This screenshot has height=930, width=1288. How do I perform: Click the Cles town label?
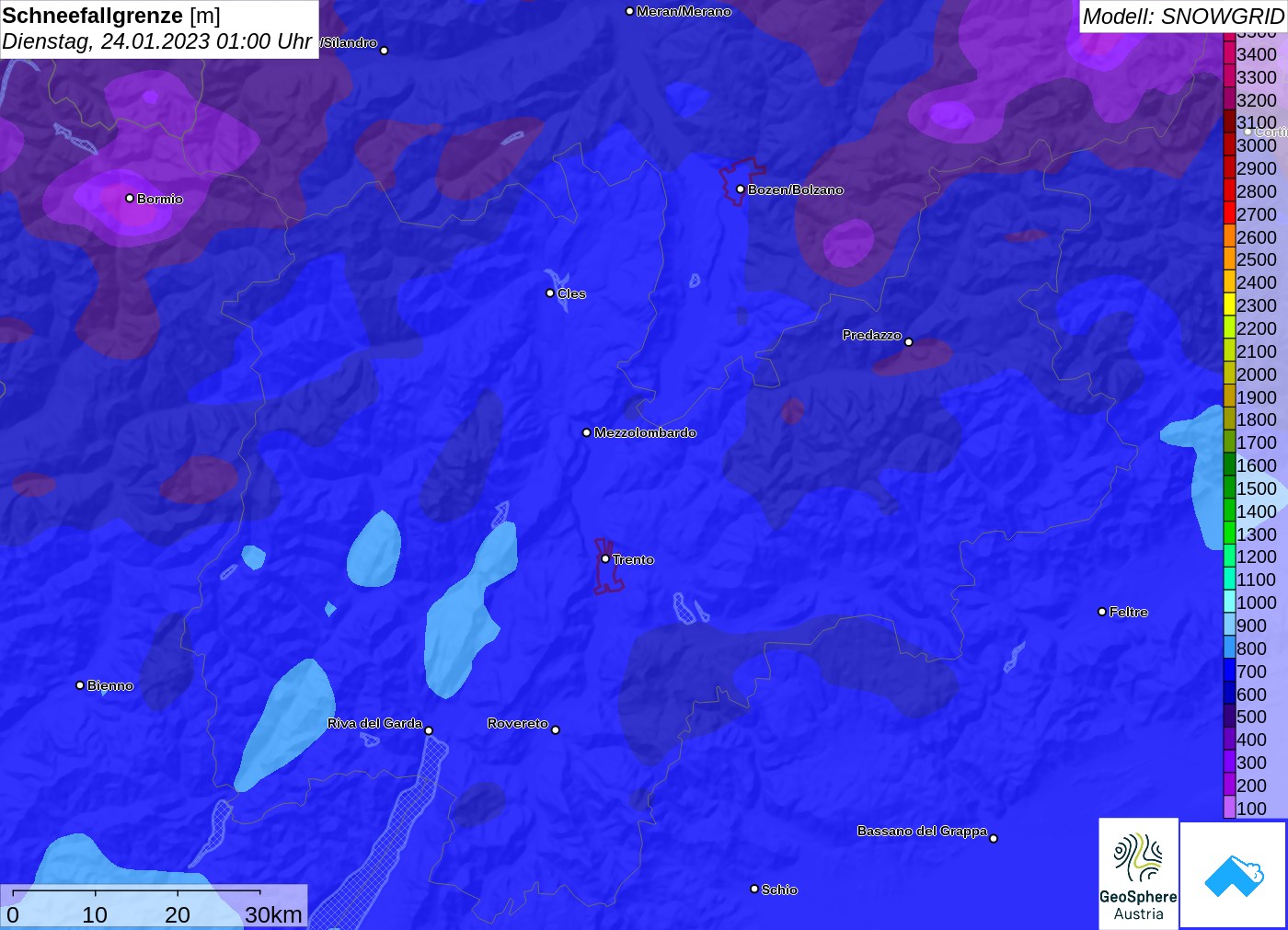click(571, 293)
